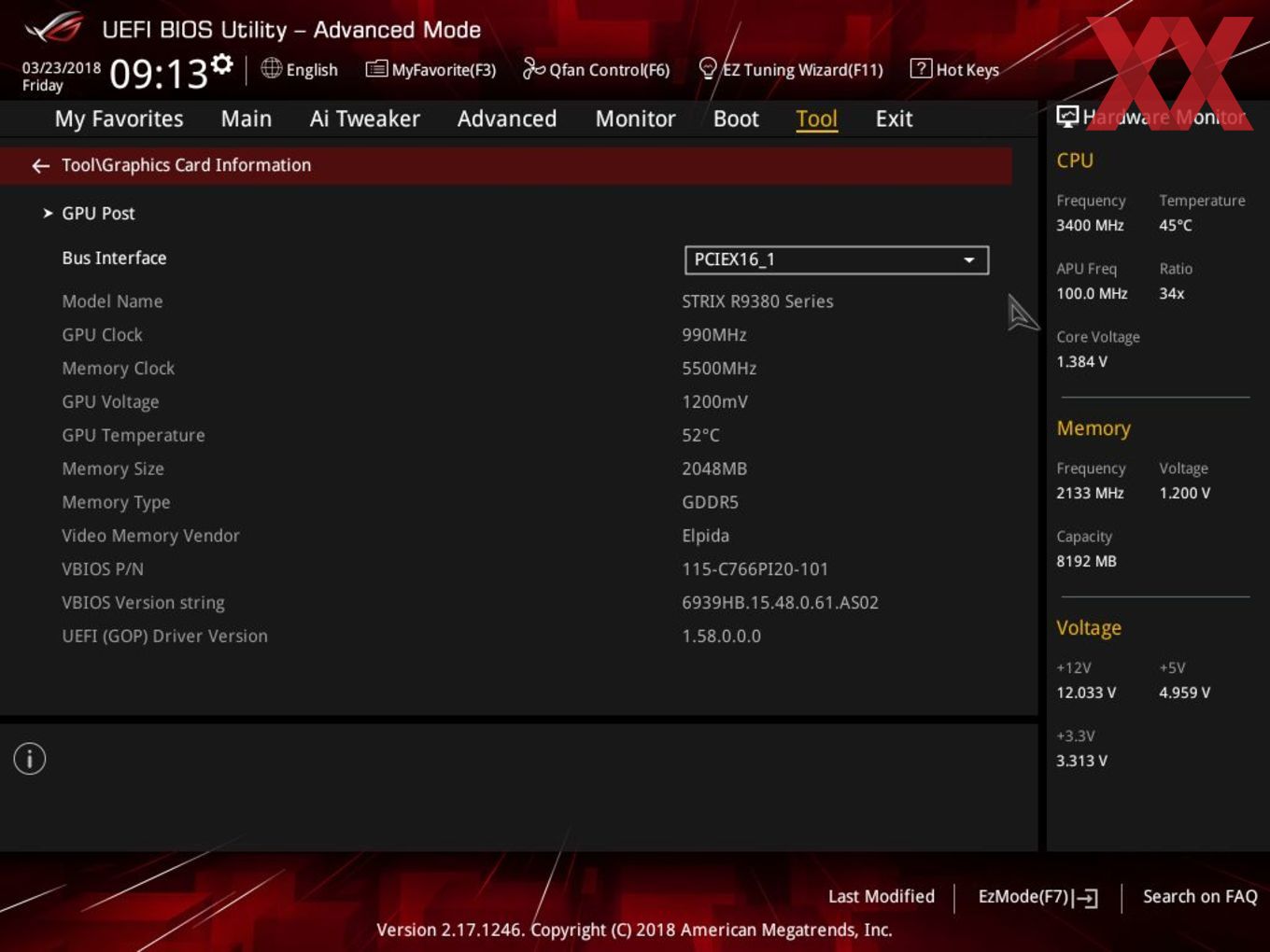
Task: Click the Video Memory Vendor Elpida value
Action: coord(705,536)
